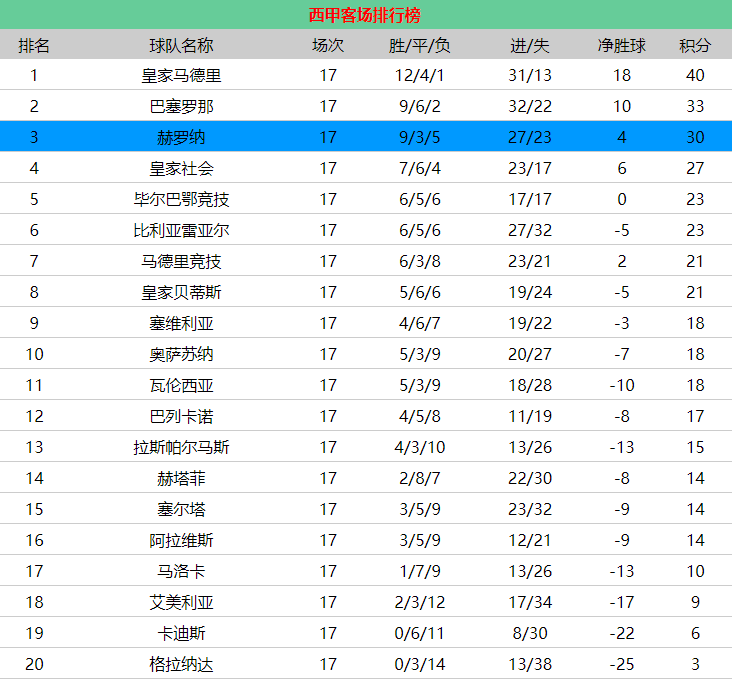Screen dimensions: 732x681
Task: Click the 比利亚雷亚尔 team name
Action: click(x=181, y=231)
